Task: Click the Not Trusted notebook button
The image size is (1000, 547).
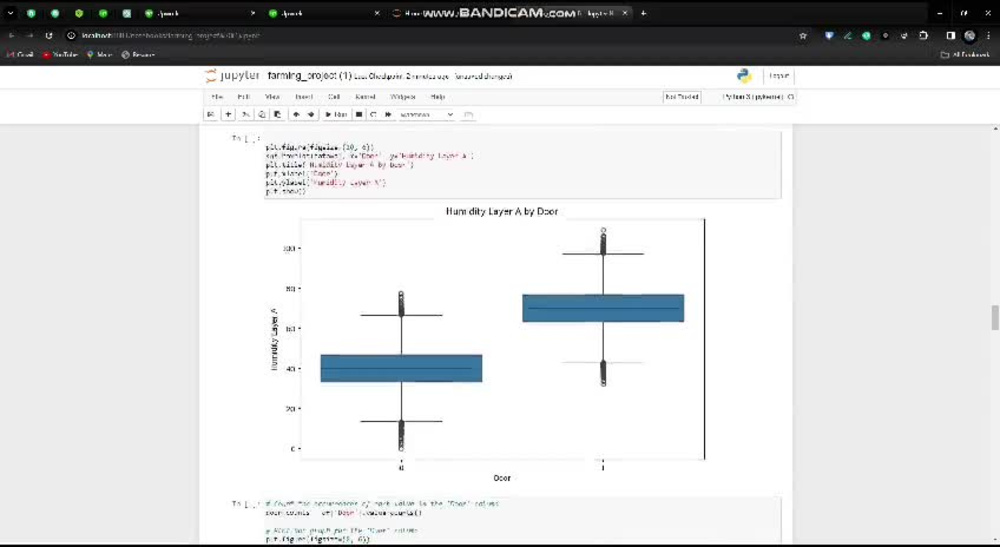Action: click(x=682, y=97)
